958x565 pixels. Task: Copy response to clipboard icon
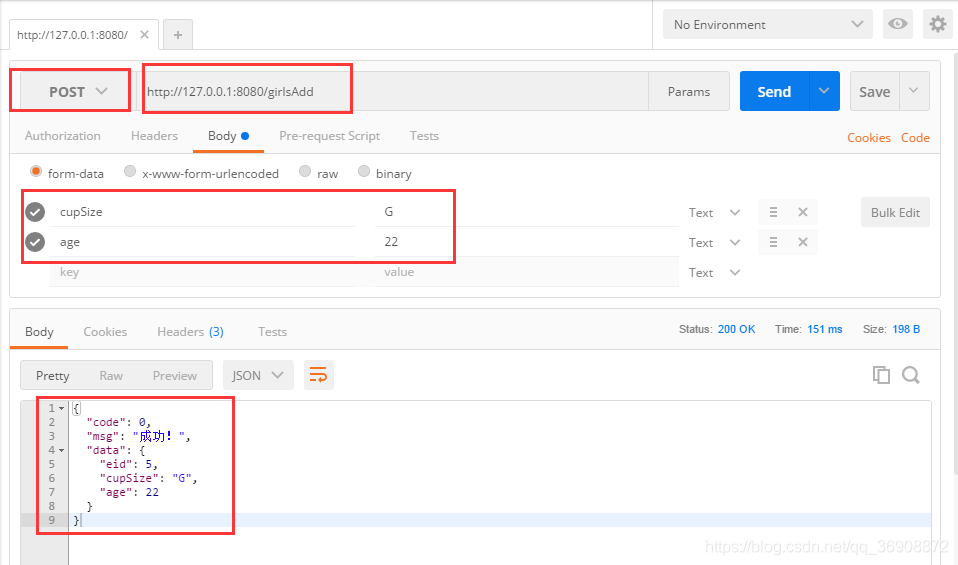[881, 374]
